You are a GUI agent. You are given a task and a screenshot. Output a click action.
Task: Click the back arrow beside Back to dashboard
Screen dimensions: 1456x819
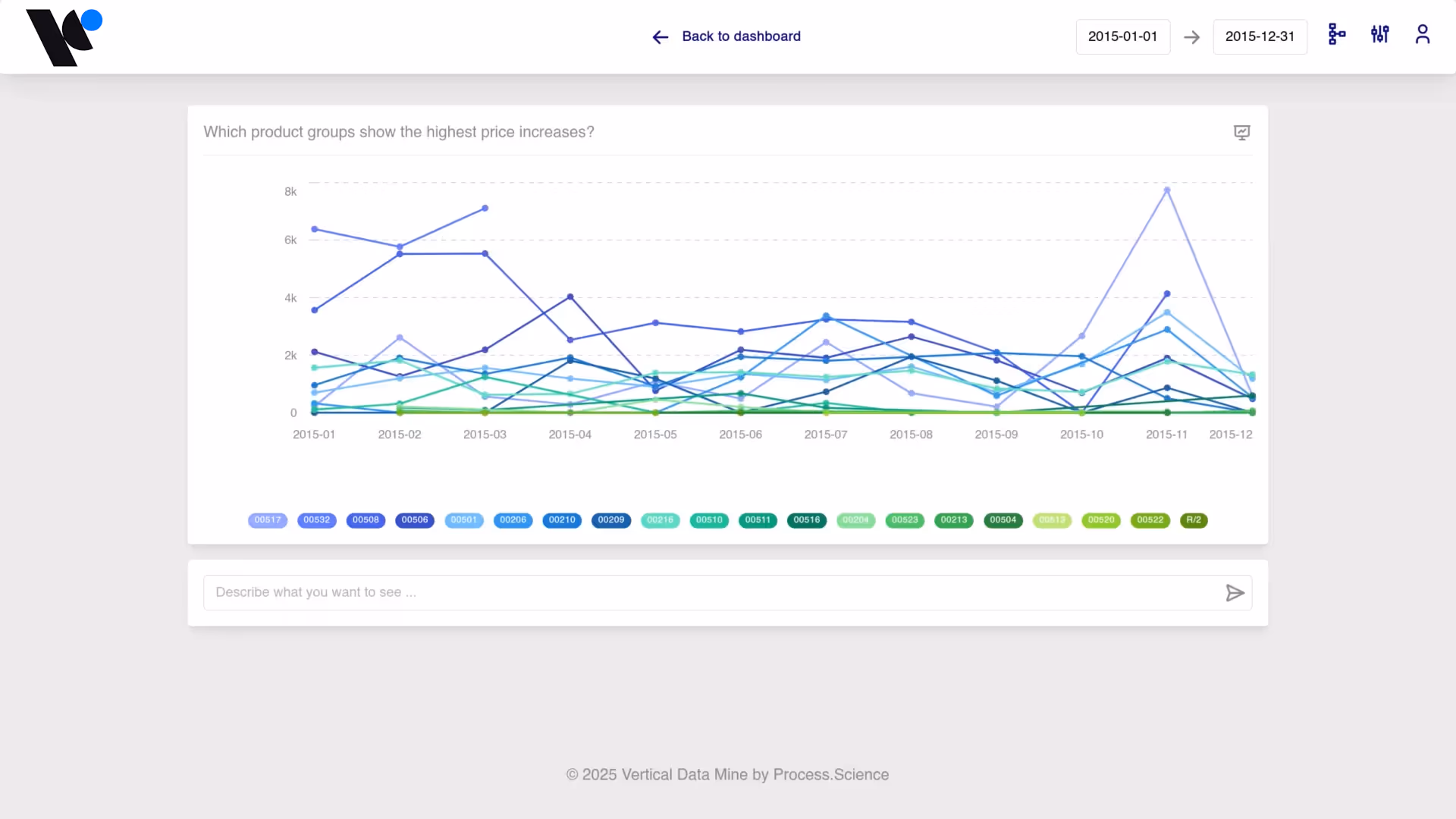(x=660, y=37)
